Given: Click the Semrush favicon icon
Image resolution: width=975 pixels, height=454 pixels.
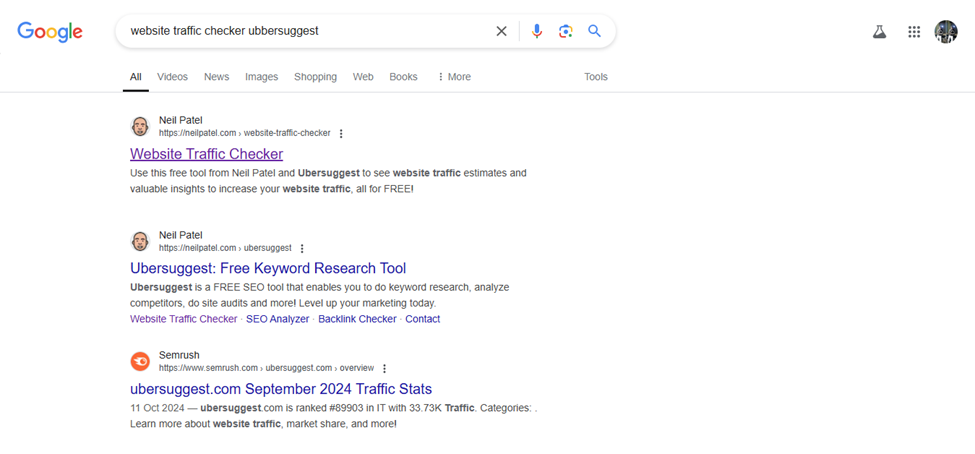Looking at the screenshot, I should point(141,361).
